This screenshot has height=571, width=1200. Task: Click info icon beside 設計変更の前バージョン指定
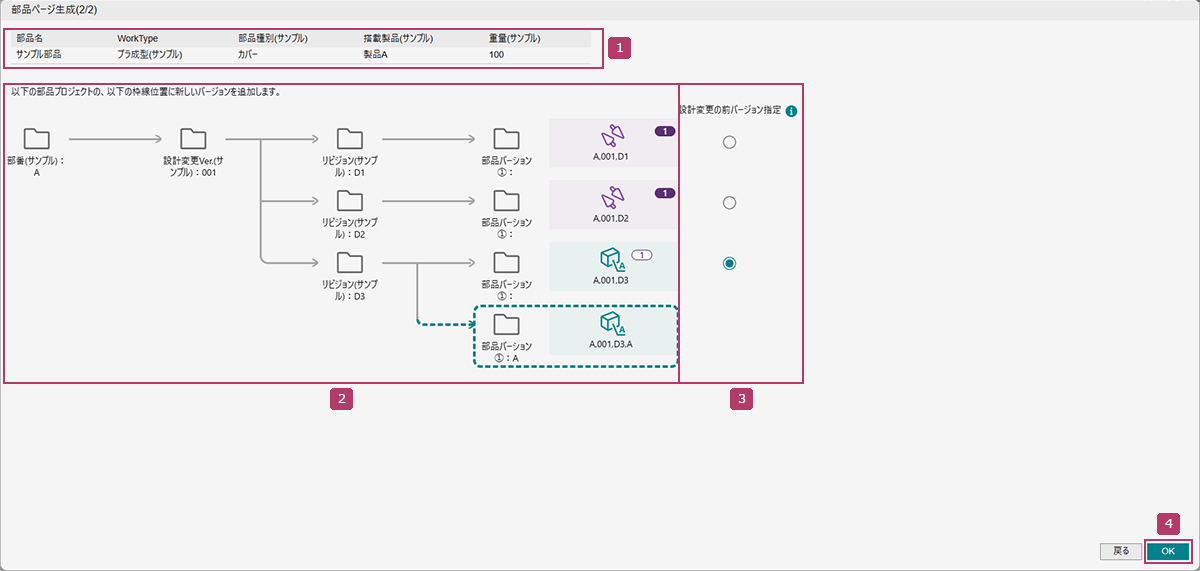click(791, 111)
